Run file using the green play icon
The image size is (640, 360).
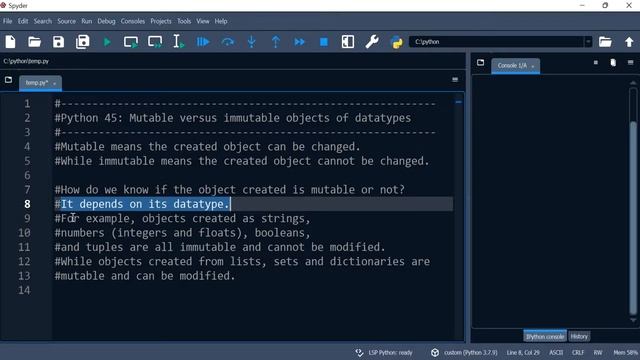click(107, 42)
